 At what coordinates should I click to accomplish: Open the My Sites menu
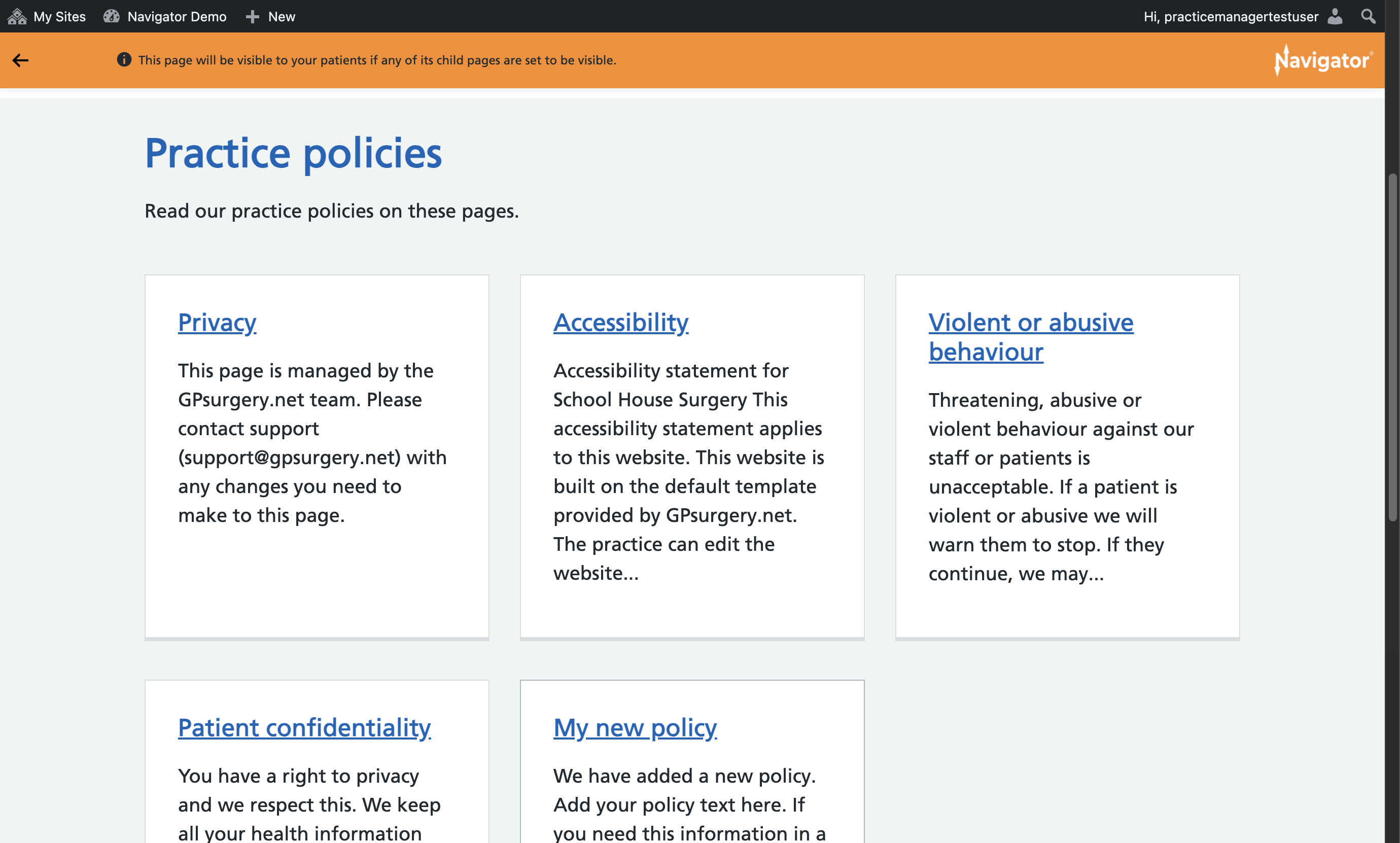tap(47, 16)
